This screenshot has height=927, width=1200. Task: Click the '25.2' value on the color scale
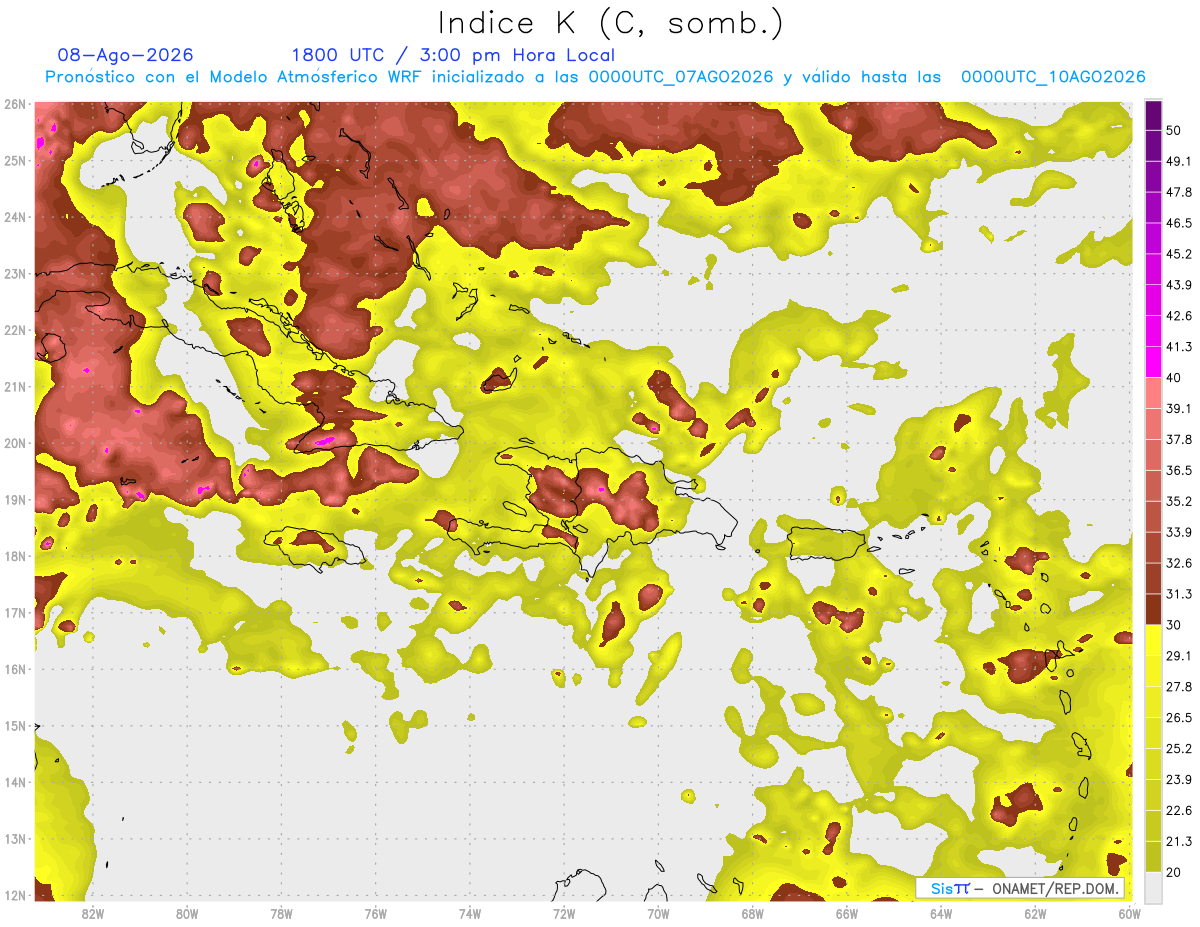1179,748
